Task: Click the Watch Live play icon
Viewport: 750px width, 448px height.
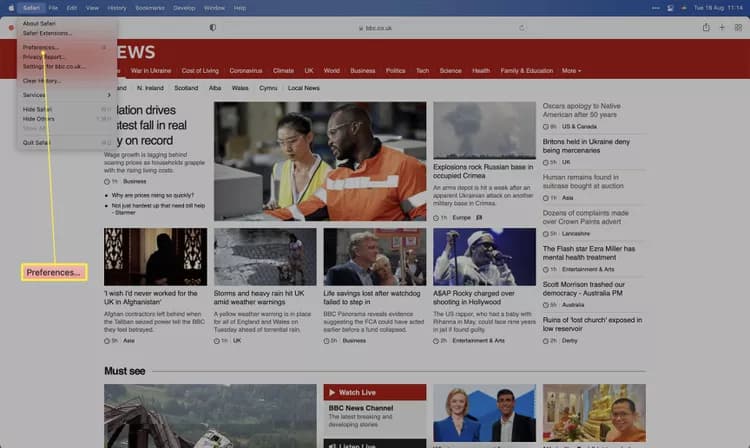Action: 332,392
